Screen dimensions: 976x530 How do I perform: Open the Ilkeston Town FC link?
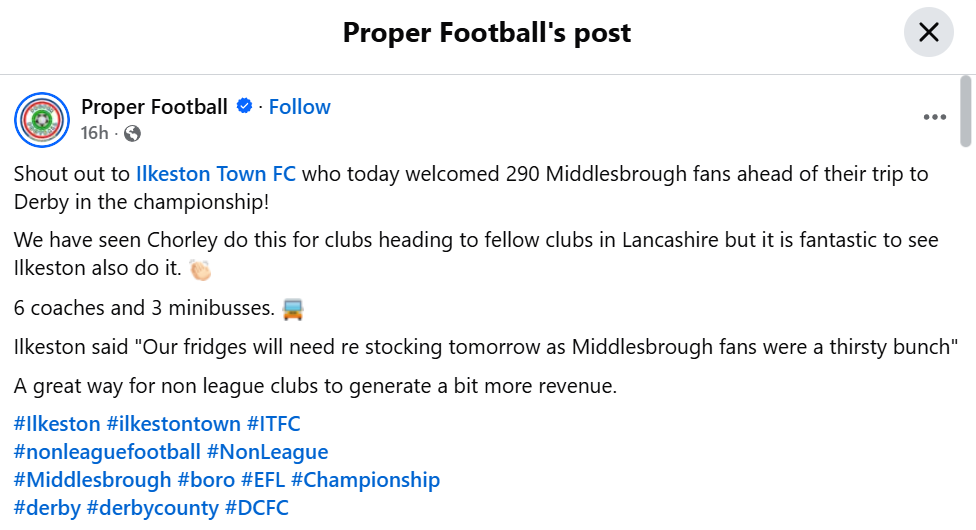[x=216, y=174]
